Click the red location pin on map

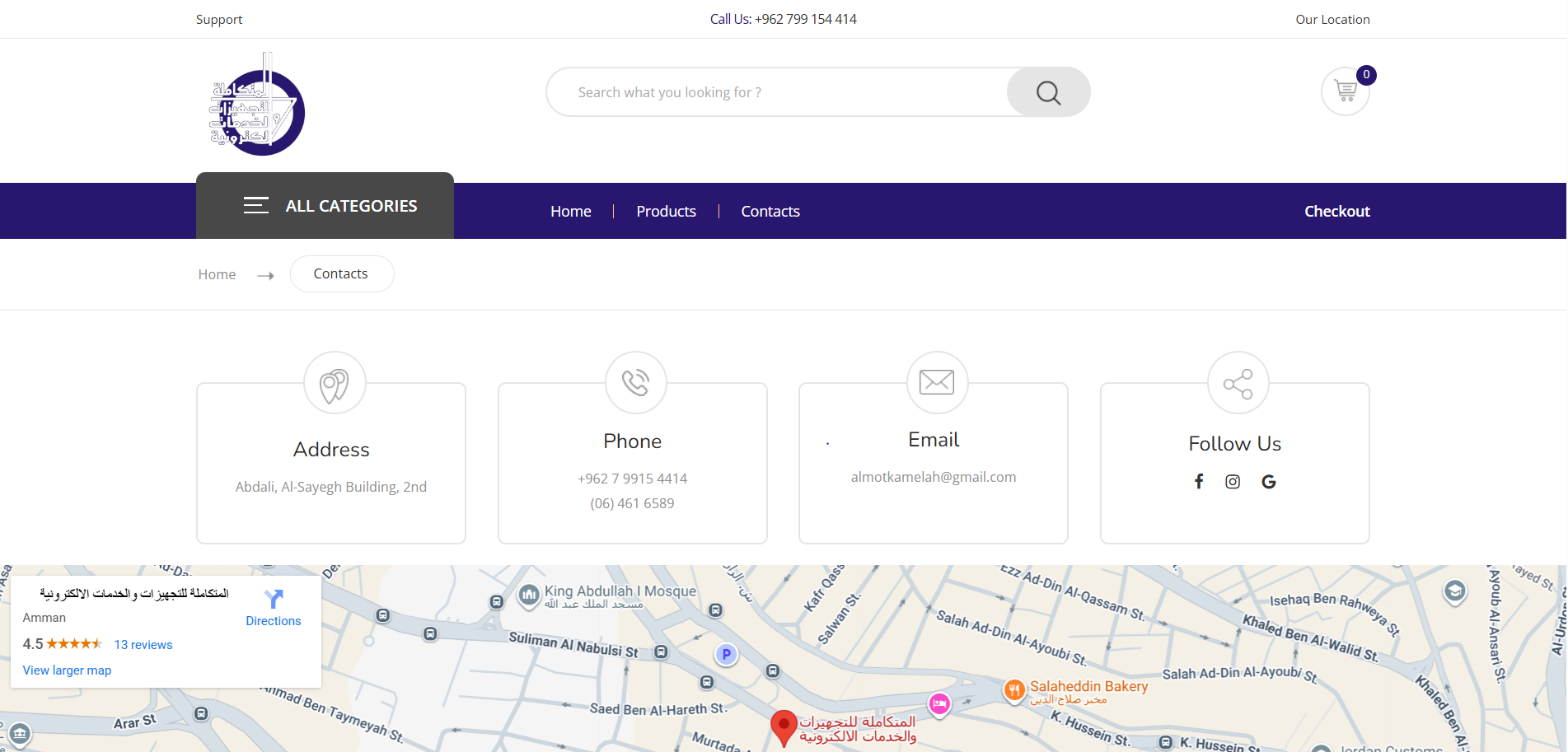coord(784,726)
